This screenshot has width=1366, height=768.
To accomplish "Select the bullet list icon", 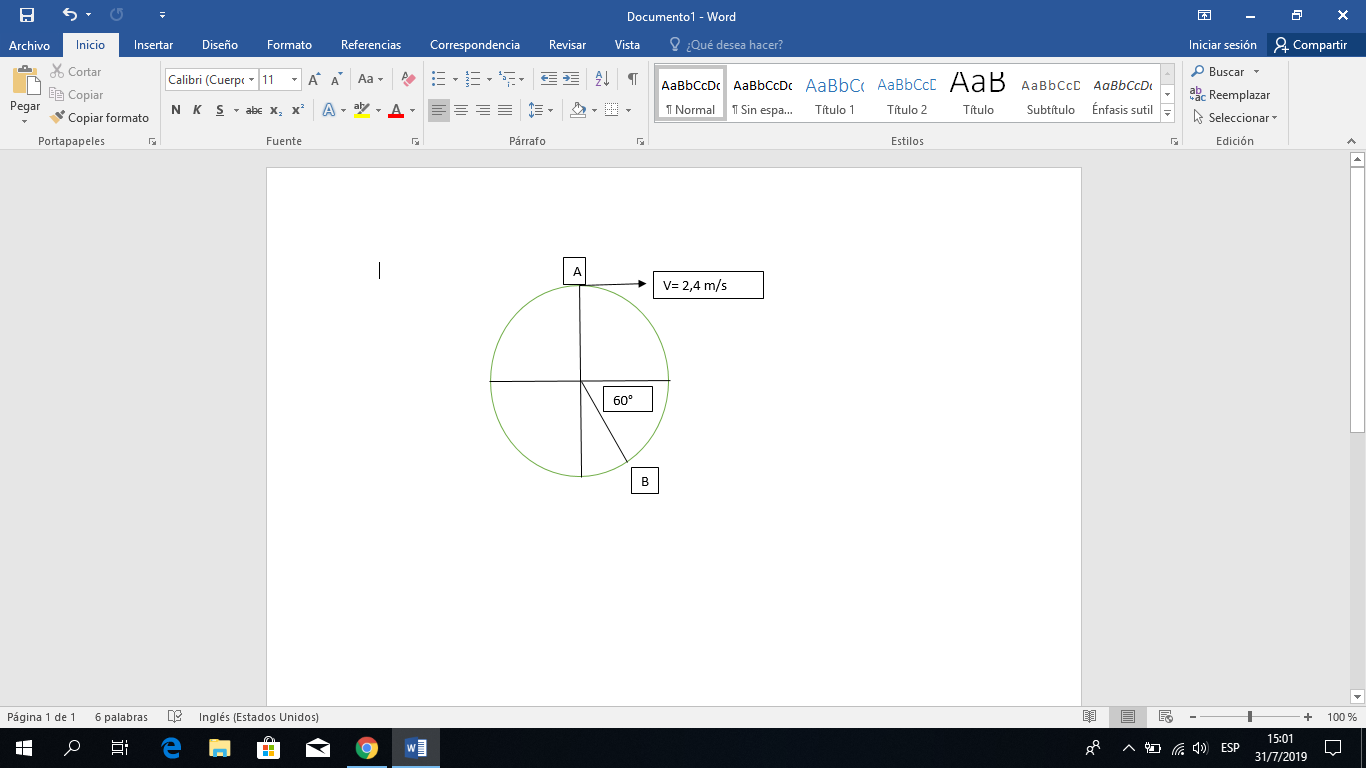I will 438,79.
